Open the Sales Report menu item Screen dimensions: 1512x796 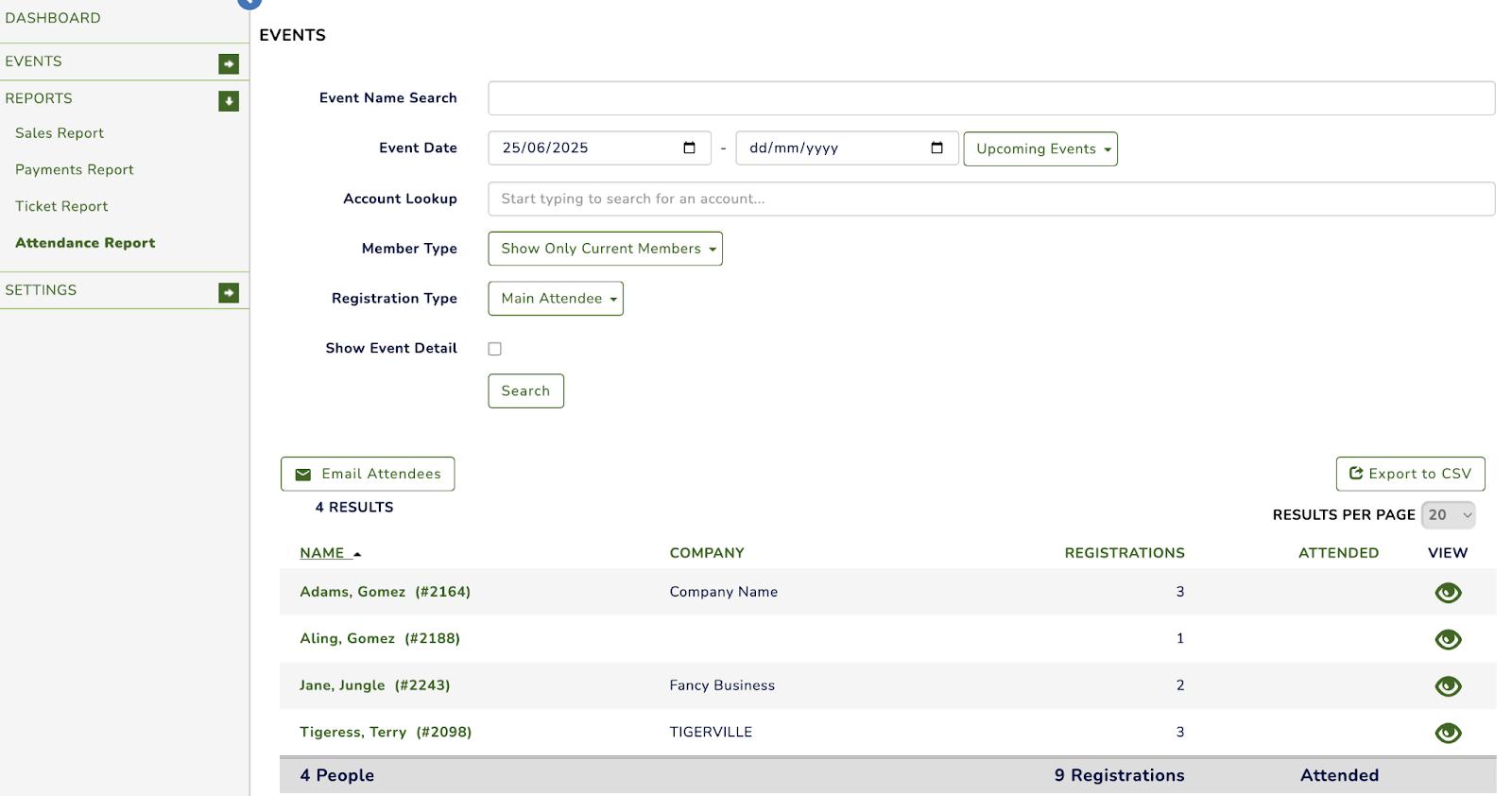click(60, 133)
